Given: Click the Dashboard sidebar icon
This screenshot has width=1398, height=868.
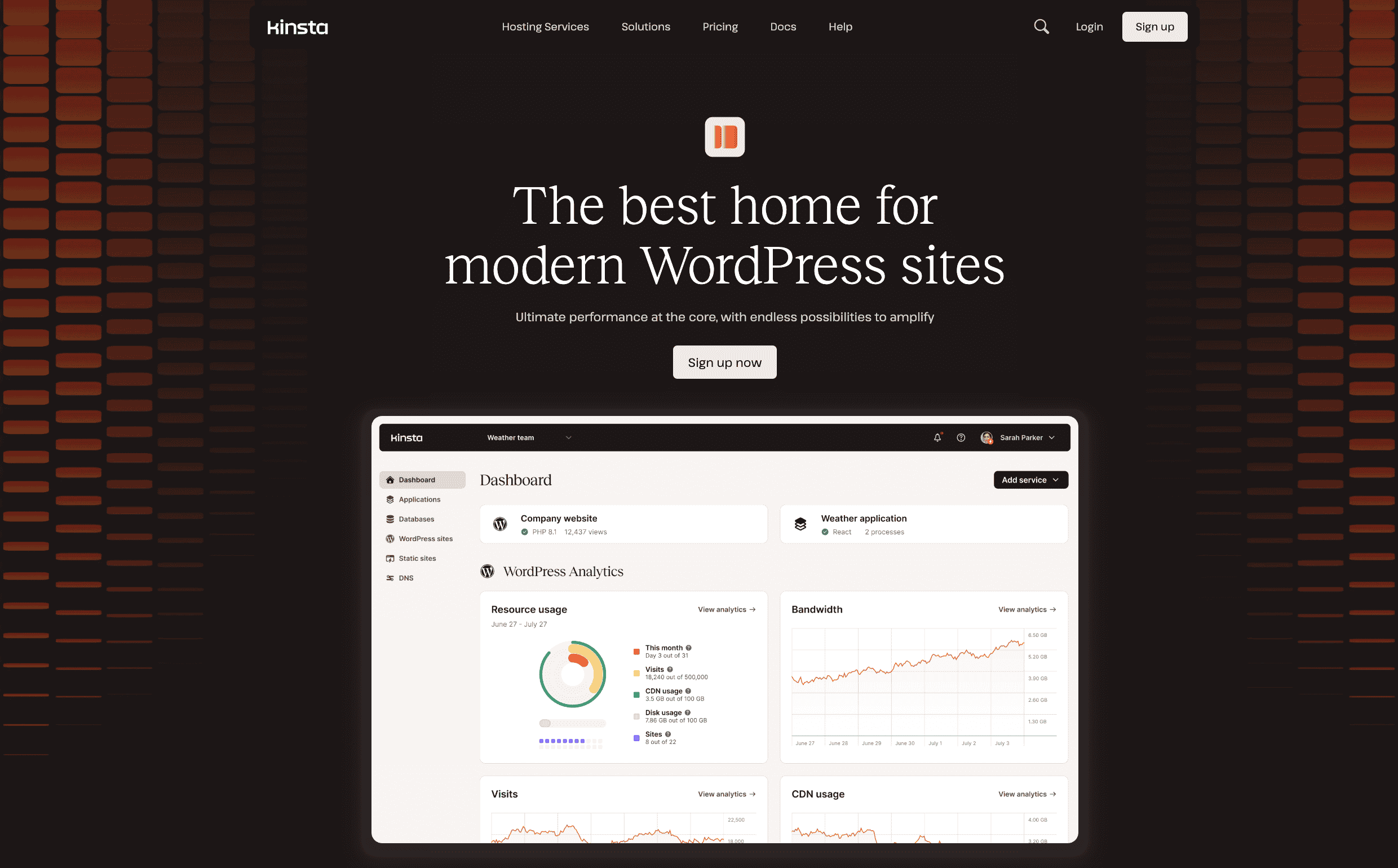Looking at the screenshot, I should click(390, 479).
